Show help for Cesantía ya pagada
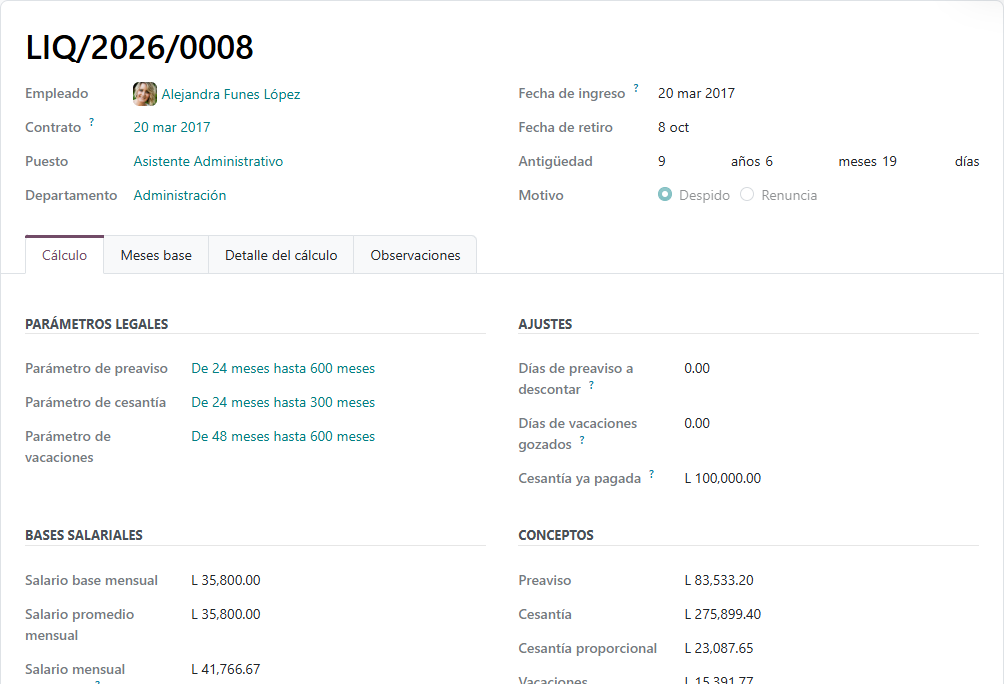This screenshot has width=1004, height=684. 651,473
